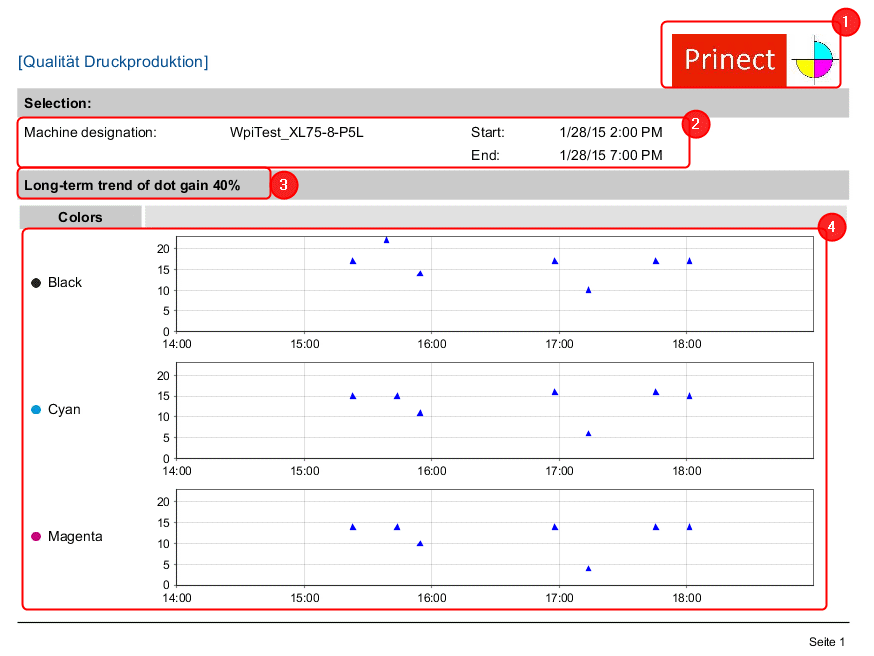Click the Magenta color legend dot
Image resolution: width=874 pixels, height=656 pixels.
[x=36, y=537]
